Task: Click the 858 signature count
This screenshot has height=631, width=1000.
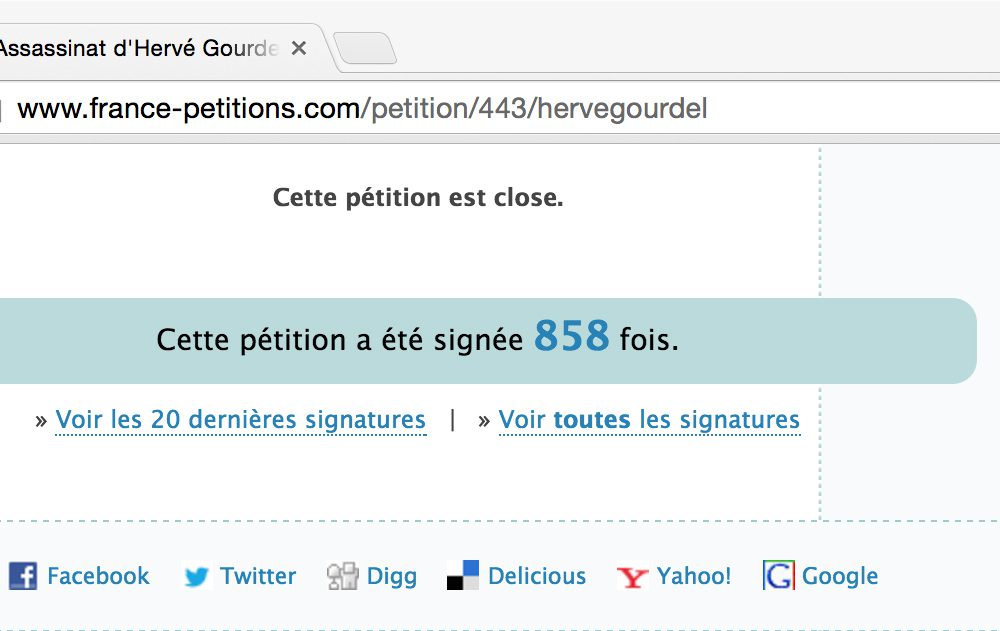Action: tap(572, 336)
